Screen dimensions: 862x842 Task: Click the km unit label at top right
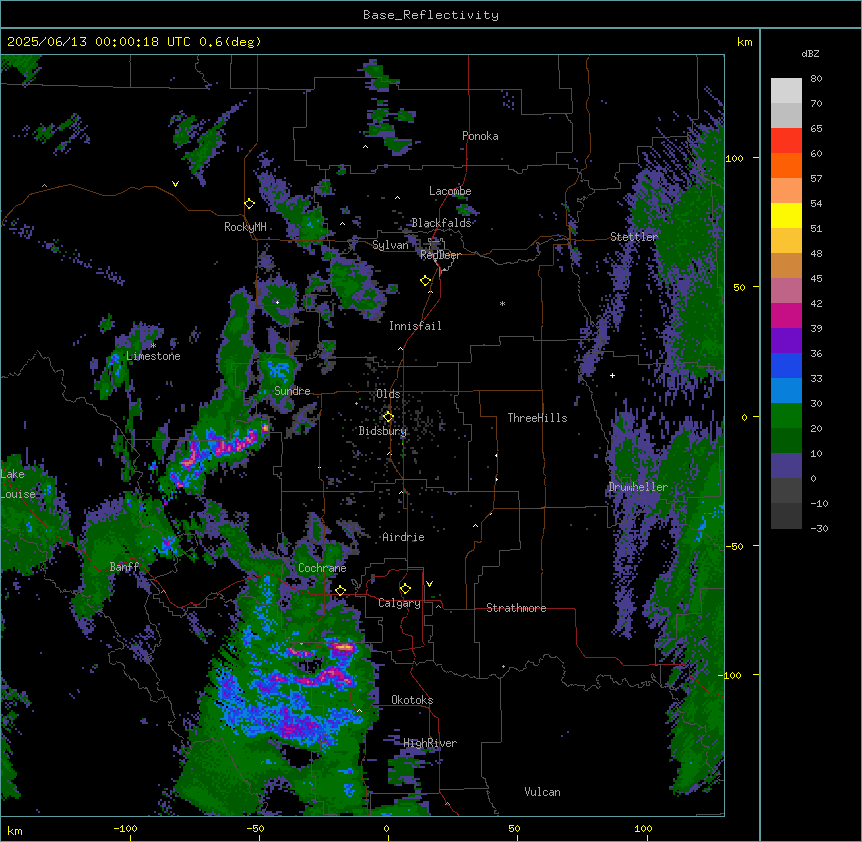tap(744, 42)
